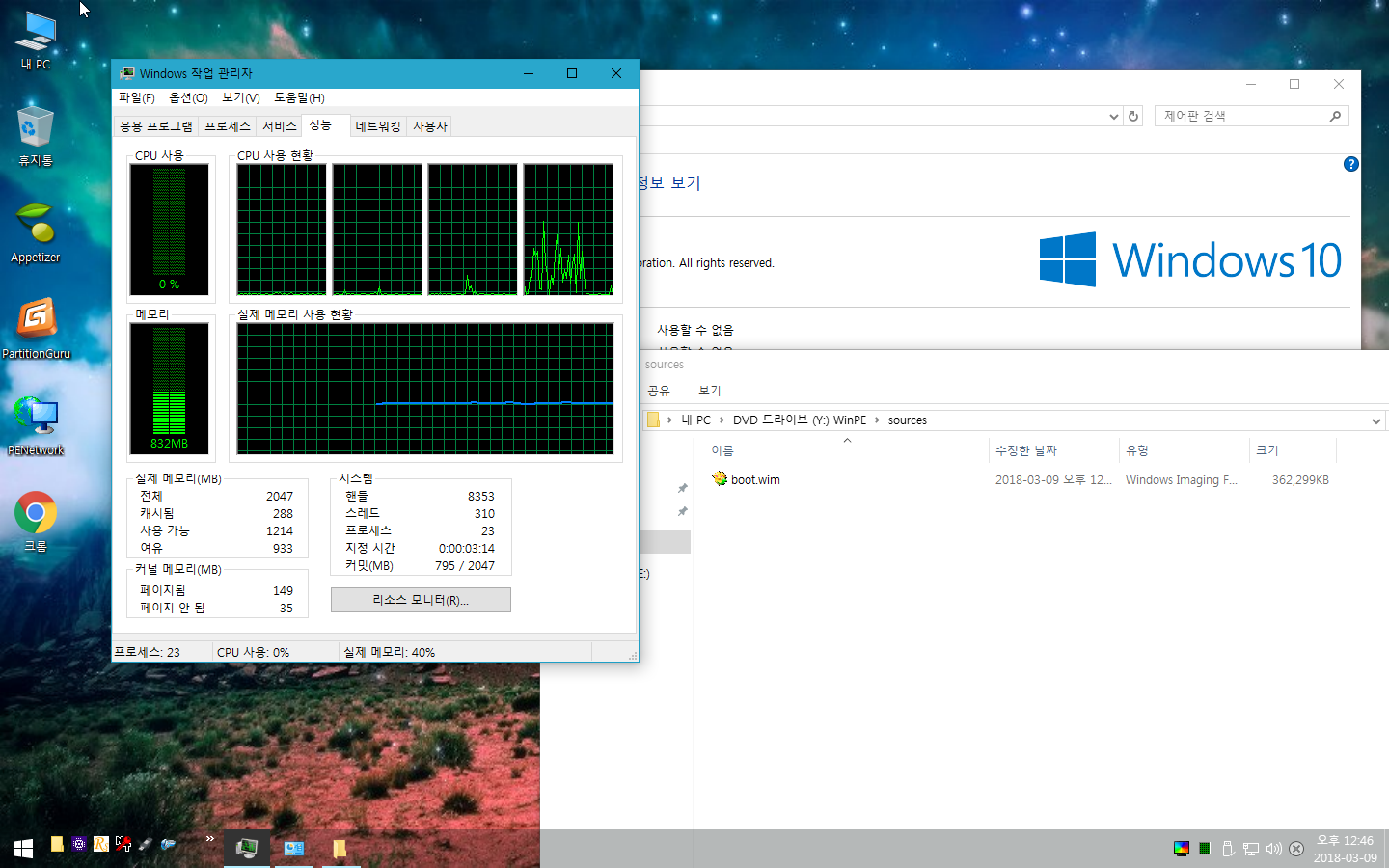Expand the quick launch overflow chevron
Screen dimensions: 1389x868
point(209,839)
